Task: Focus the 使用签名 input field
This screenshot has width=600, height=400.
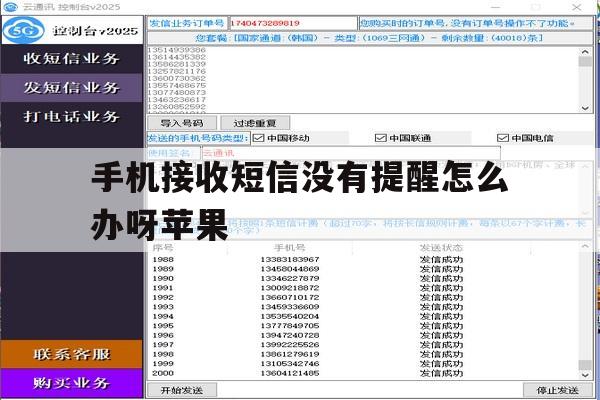Action: click(351, 153)
